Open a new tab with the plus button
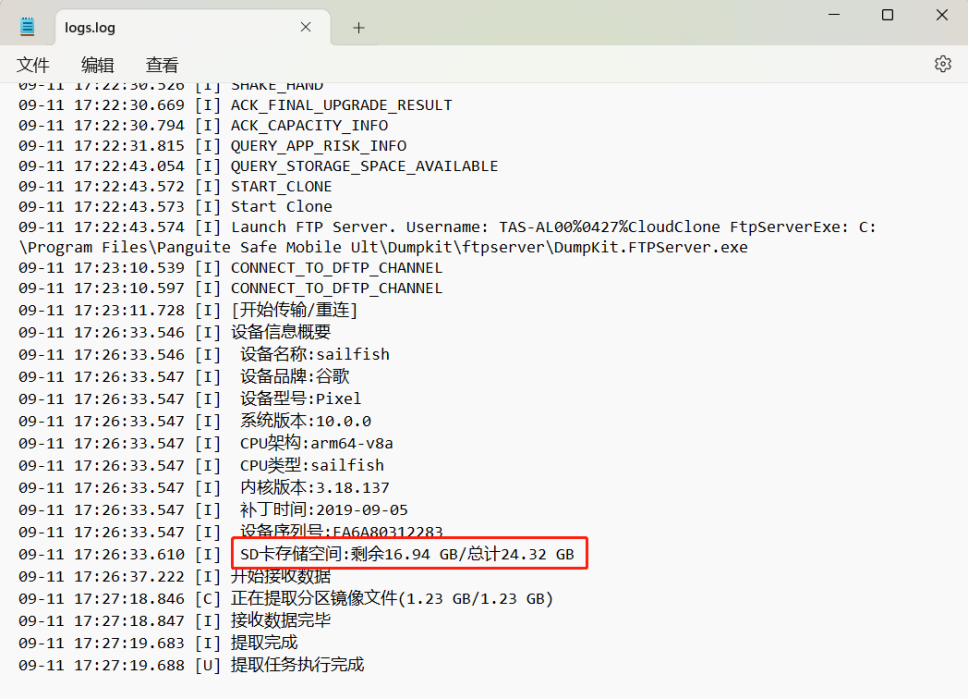 (358, 27)
